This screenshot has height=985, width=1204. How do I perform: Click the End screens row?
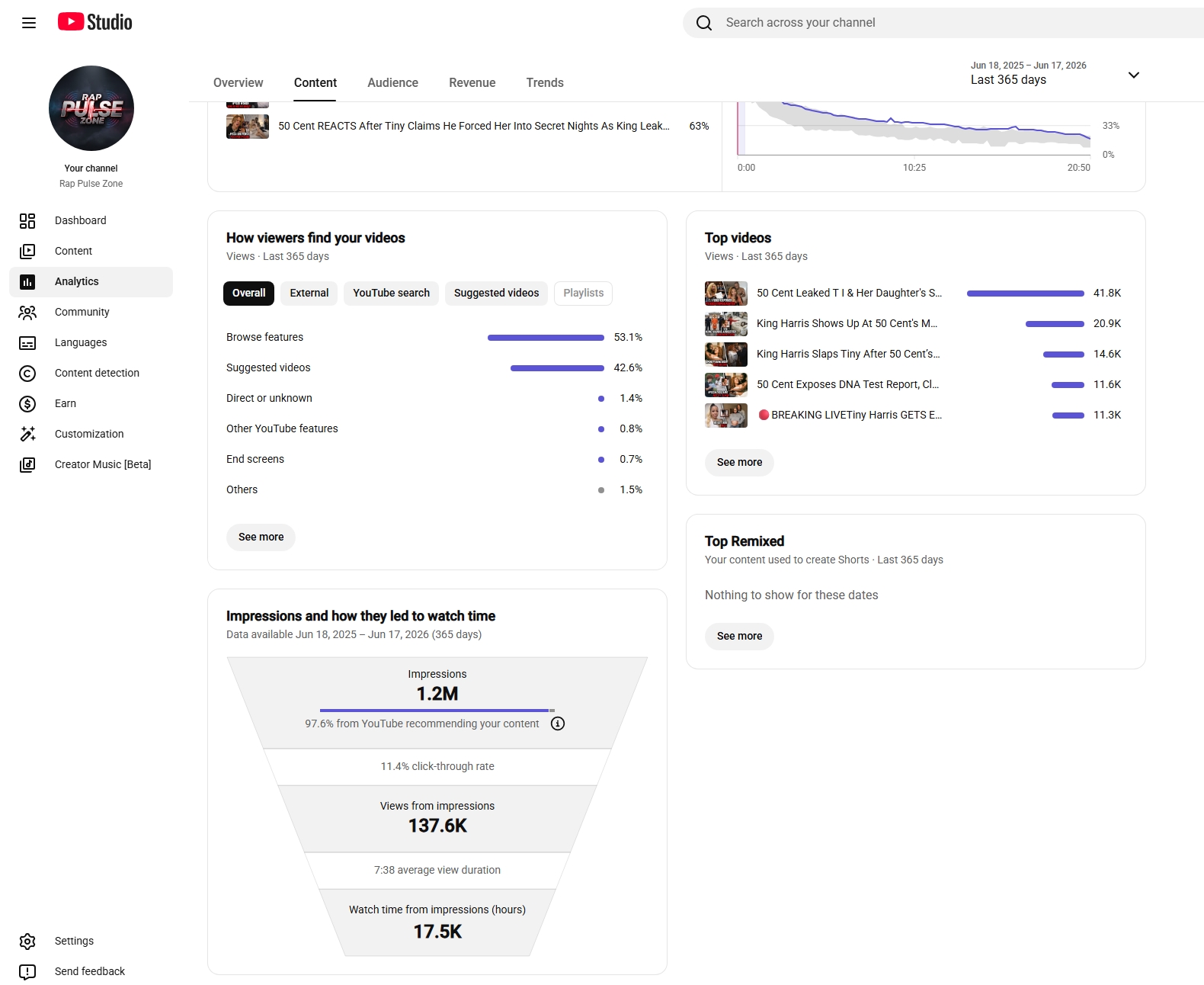(434, 459)
